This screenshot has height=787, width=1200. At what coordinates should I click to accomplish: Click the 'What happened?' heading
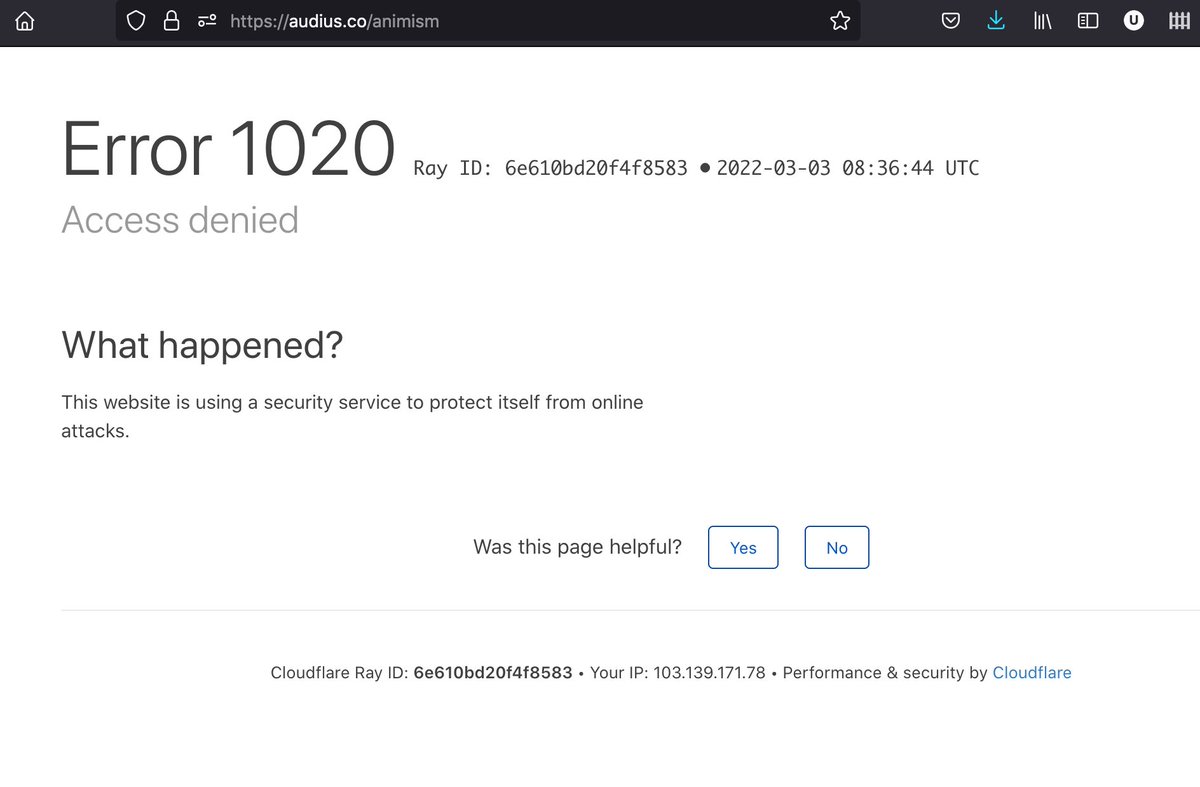[202, 346]
